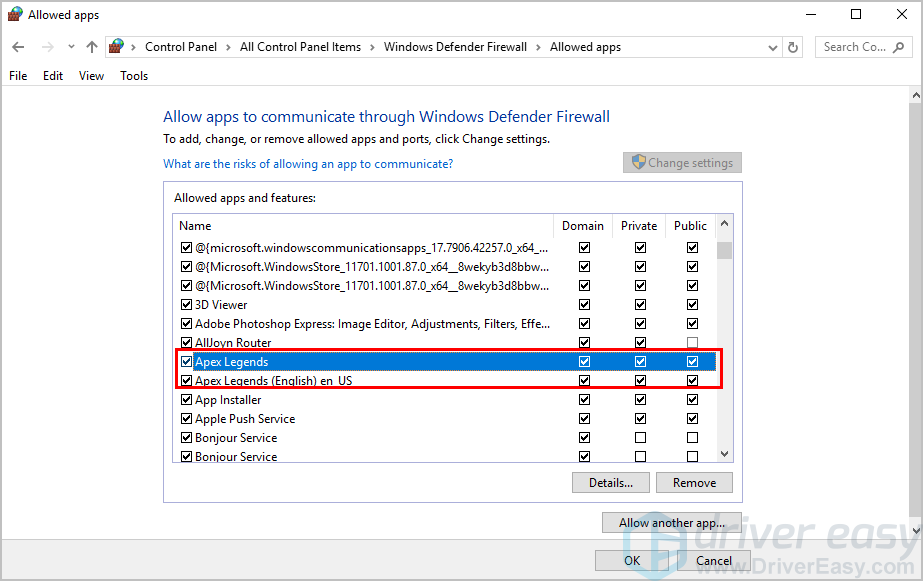Click the Search Control Panel field

click(854, 47)
